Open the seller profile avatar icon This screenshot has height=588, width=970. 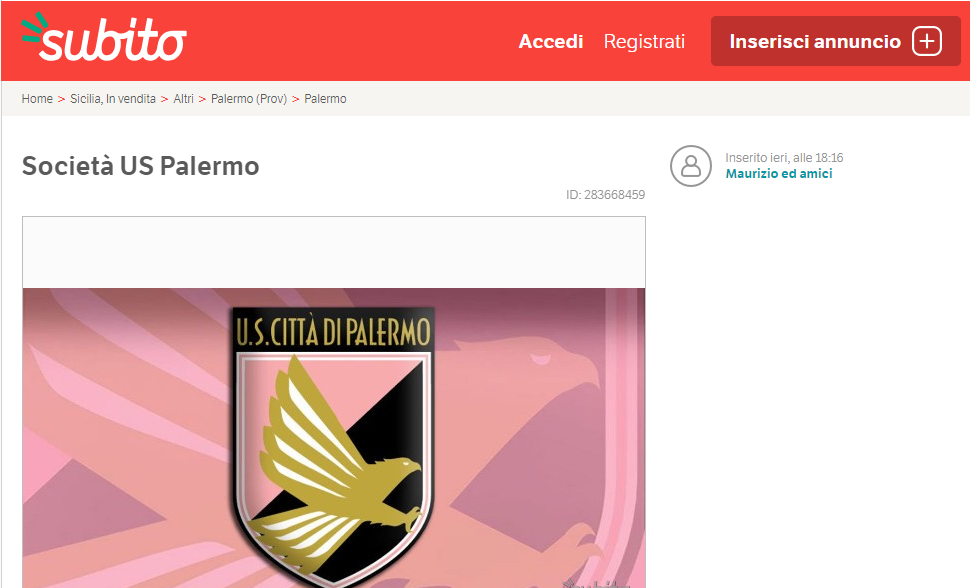tap(690, 166)
